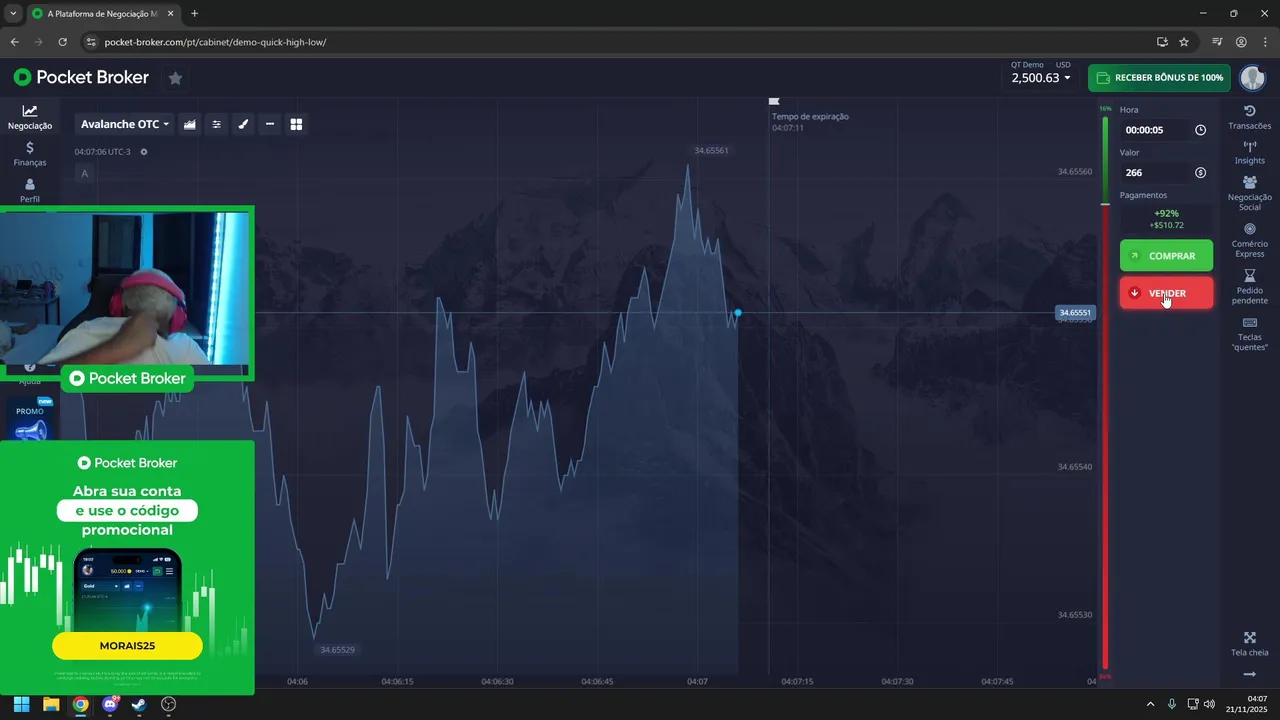Click the trader sentiment bar
Image resolution: width=1280 pixels, height=720 pixels.
1105,393
